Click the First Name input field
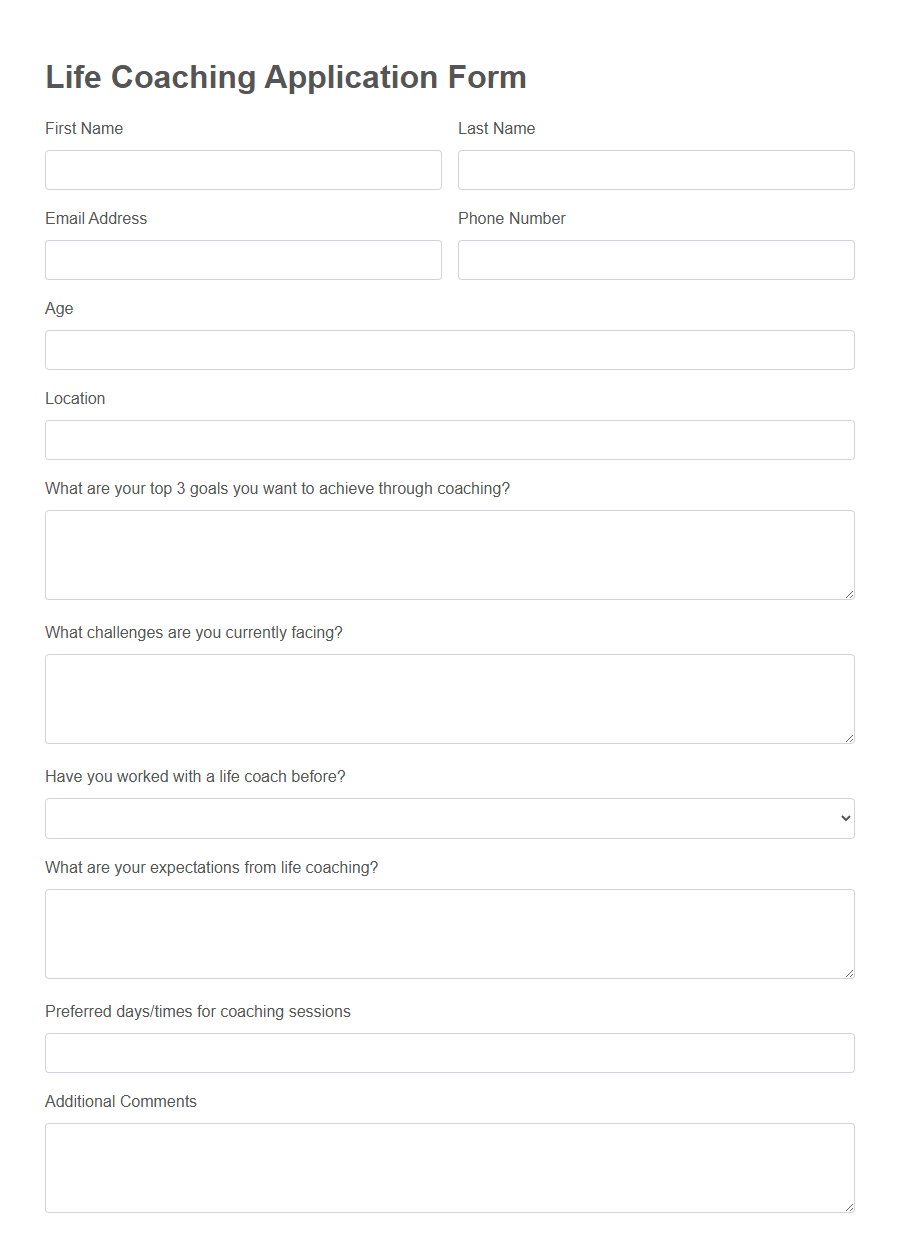 [243, 169]
